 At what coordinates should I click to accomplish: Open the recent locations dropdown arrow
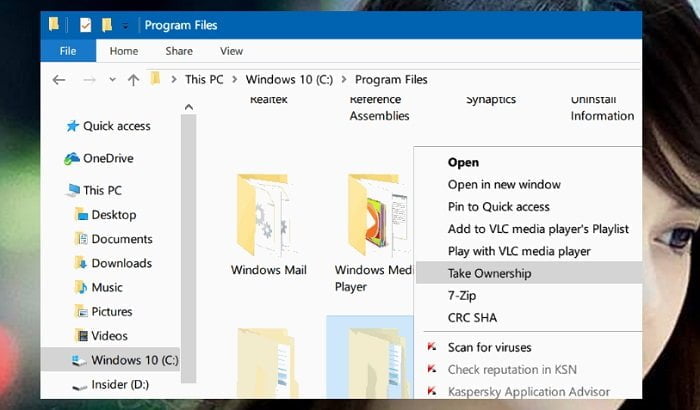[x=112, y=80]
